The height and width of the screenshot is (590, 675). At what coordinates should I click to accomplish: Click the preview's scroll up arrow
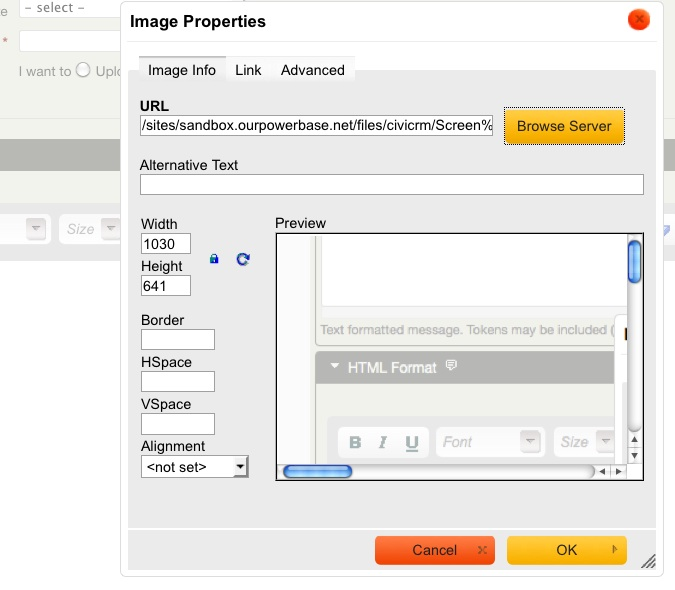[634, 438]
